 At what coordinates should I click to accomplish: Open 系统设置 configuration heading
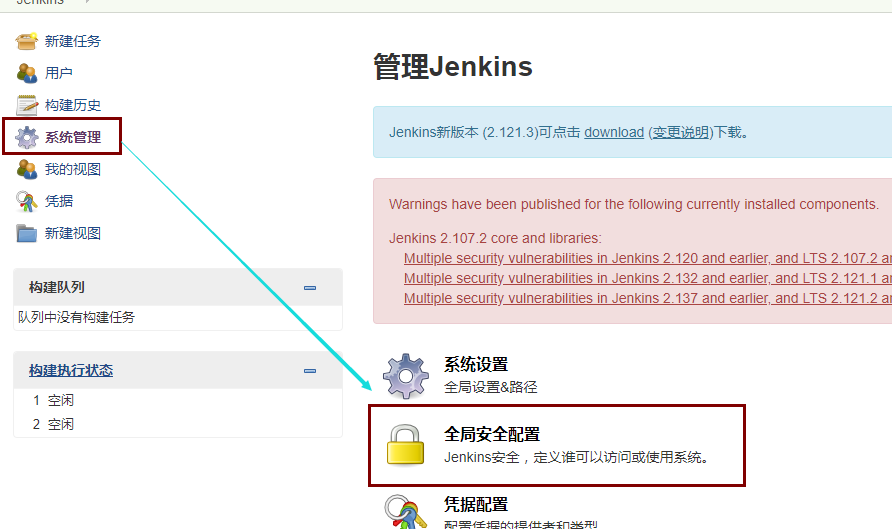coord(476,365)
